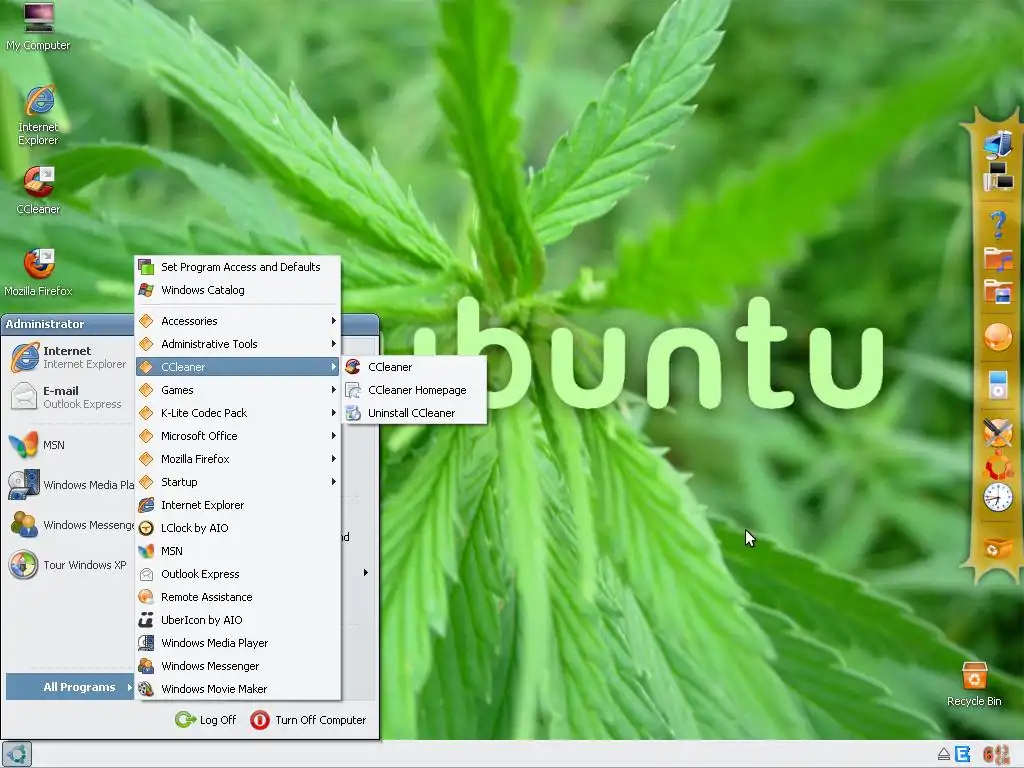The image size is (1024, 768).
Task: Click the eject icon in system tray
Action: tap(944, 754)
